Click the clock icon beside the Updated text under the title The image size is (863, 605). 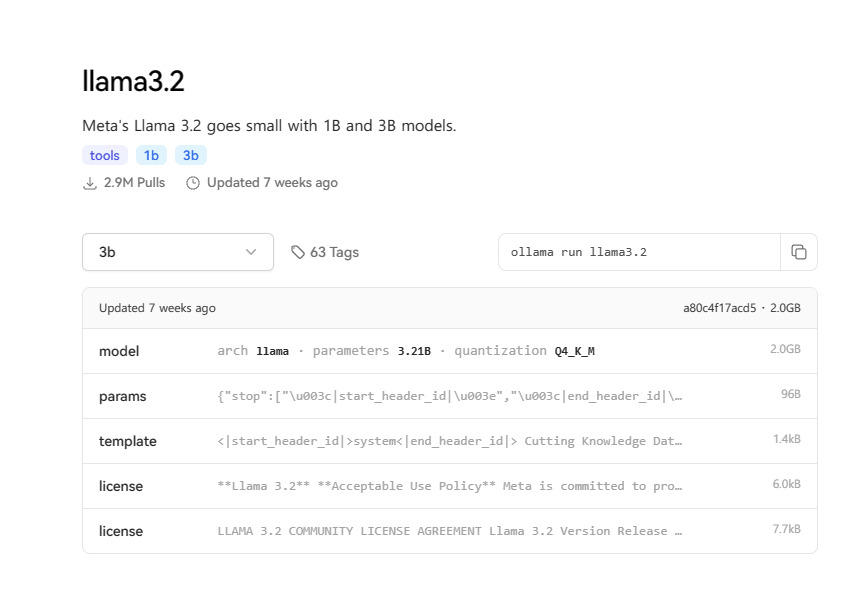pos(193,183)
